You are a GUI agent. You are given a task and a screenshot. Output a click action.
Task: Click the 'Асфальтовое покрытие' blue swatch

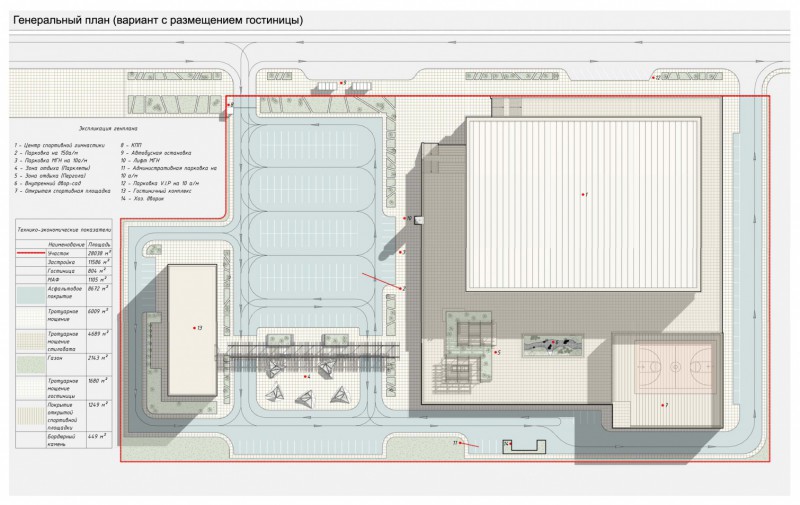coord(30,294)
